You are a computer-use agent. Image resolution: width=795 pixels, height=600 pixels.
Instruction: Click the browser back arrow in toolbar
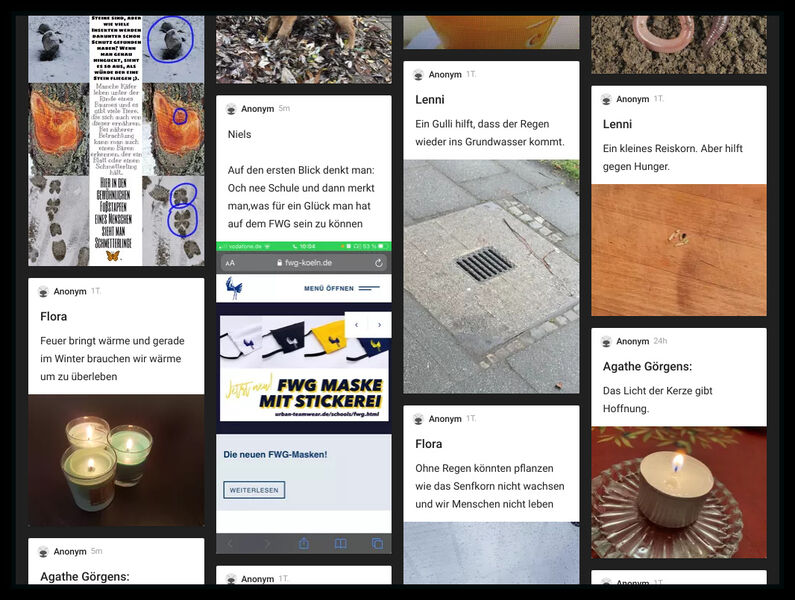230,544
